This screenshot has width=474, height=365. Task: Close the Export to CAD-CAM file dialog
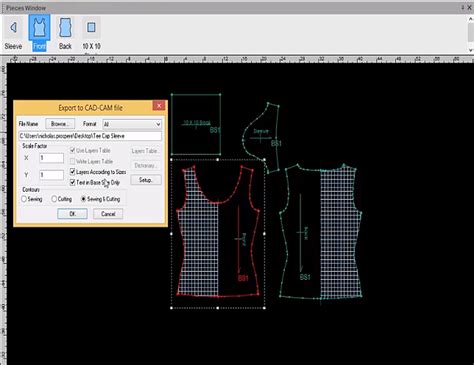click(159, 106)
